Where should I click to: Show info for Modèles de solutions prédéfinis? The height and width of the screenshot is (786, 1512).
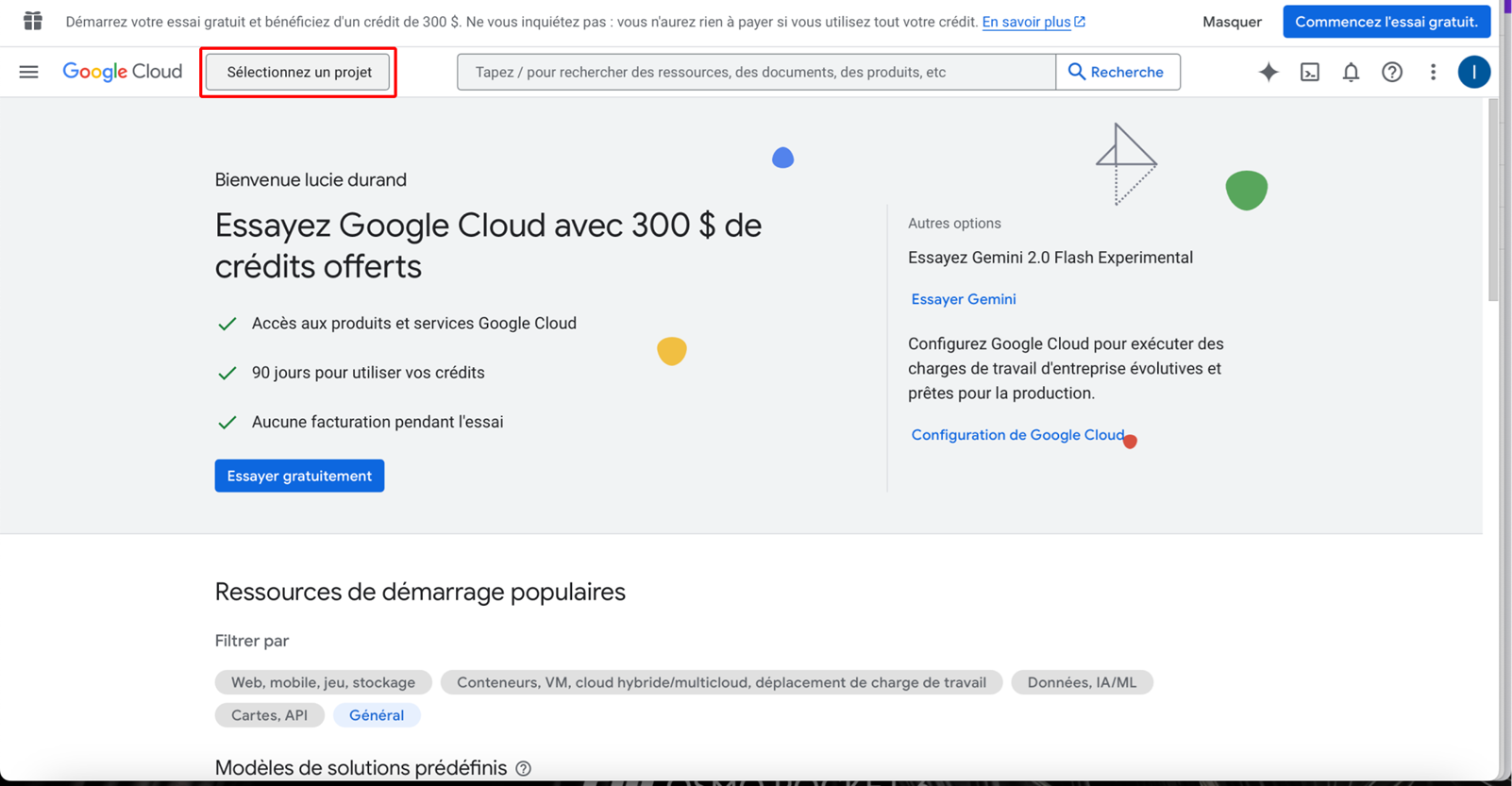524,769
